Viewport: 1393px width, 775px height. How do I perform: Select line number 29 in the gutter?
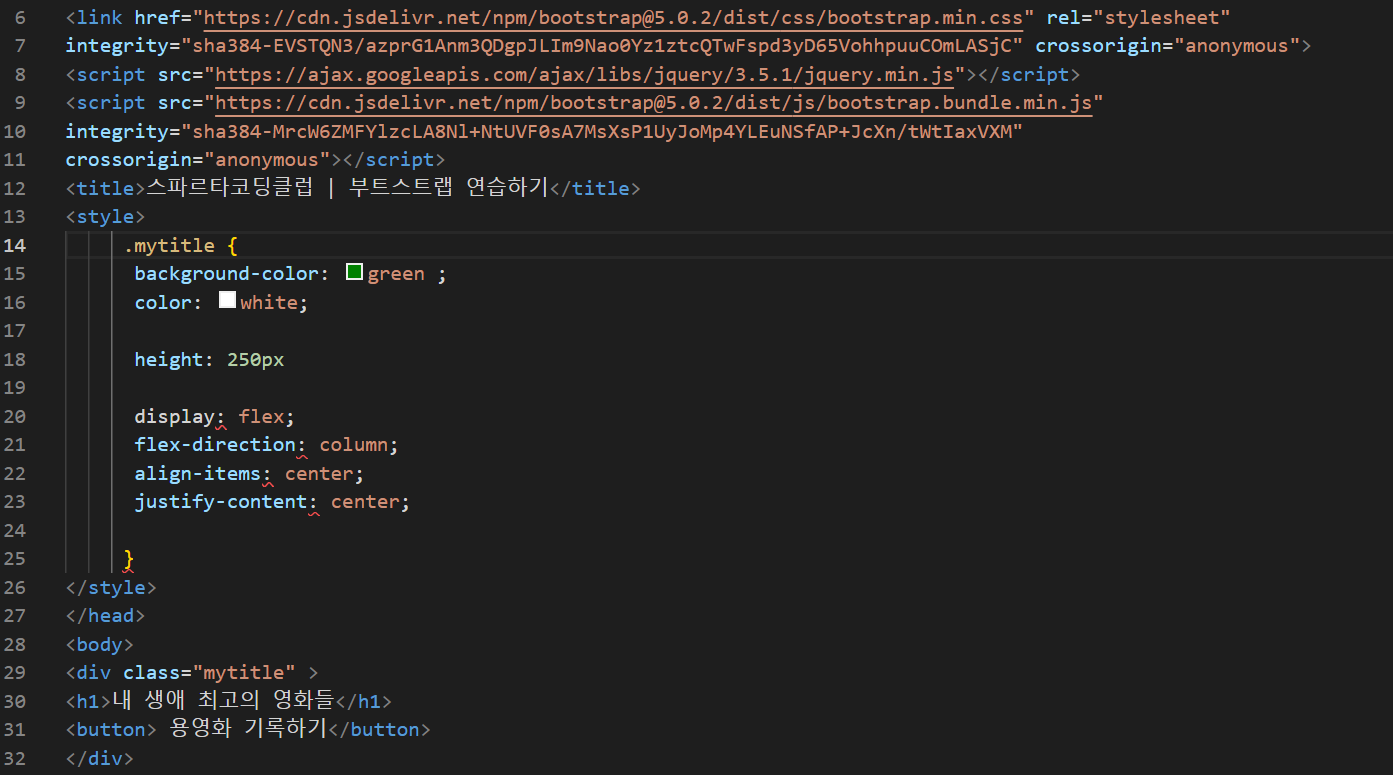coord(14,672)
